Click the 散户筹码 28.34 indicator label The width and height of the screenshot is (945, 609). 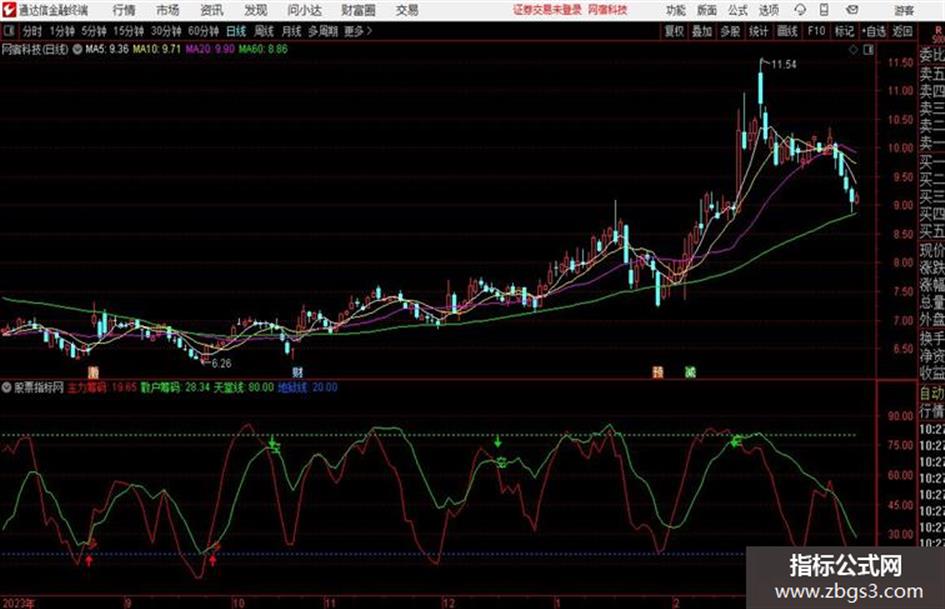point(175,387)
